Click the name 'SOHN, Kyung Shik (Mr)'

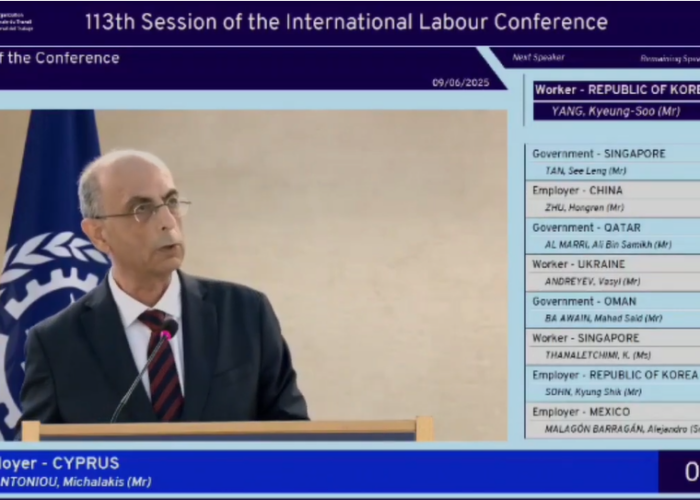(593, 392)
